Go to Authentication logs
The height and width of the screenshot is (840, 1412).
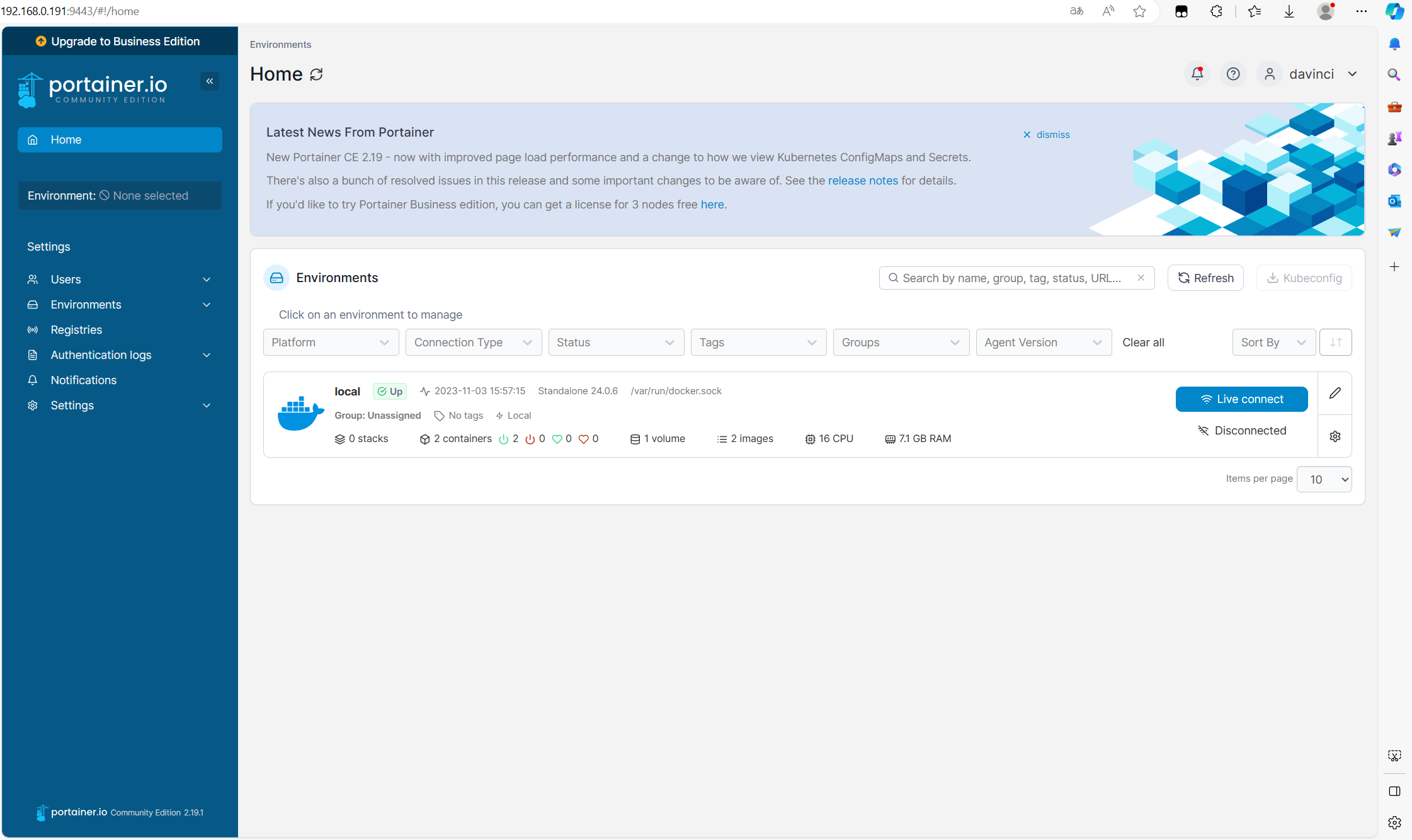(101, 355)
